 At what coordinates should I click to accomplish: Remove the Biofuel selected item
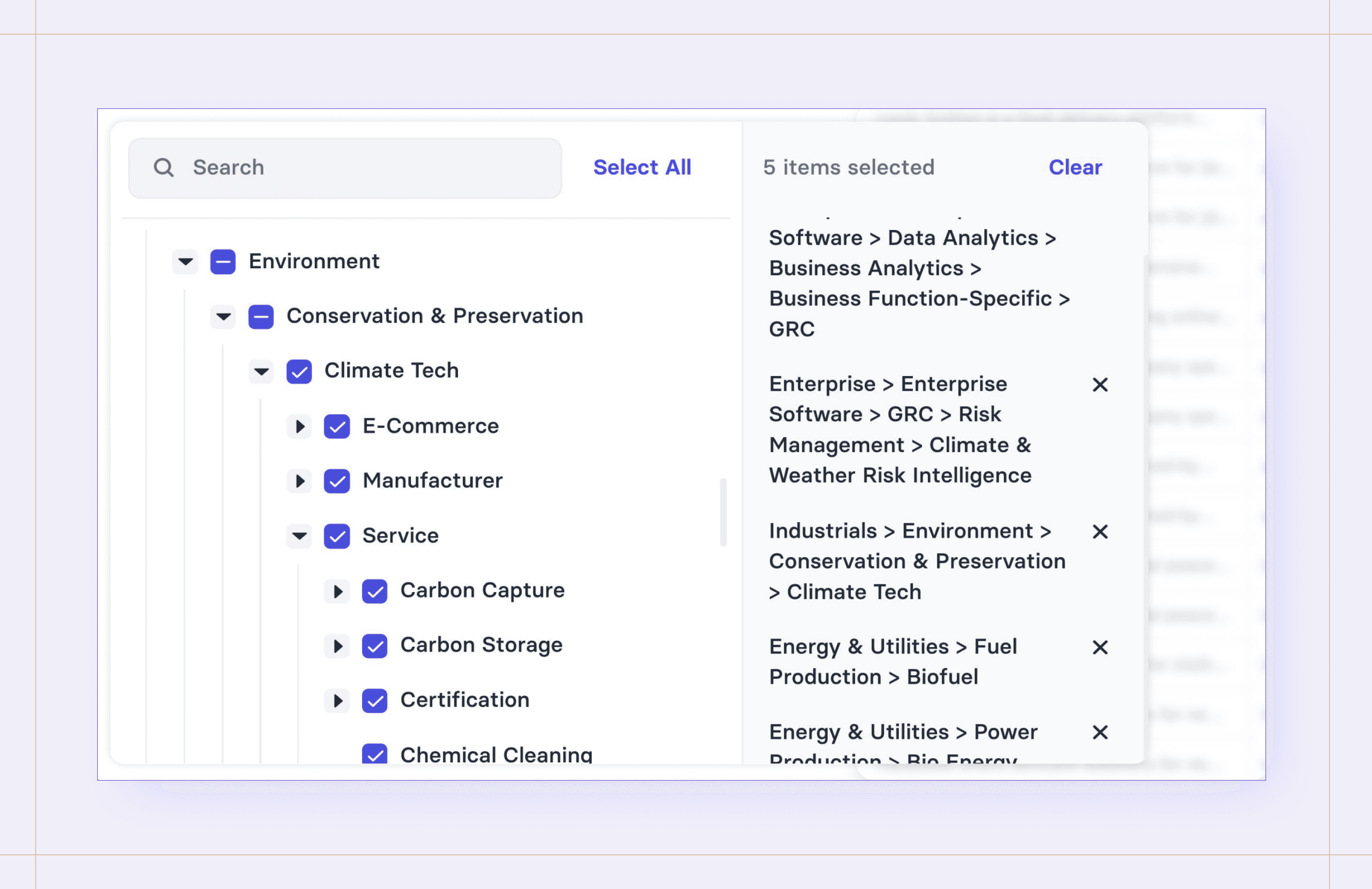click(x=1100, y=647)
